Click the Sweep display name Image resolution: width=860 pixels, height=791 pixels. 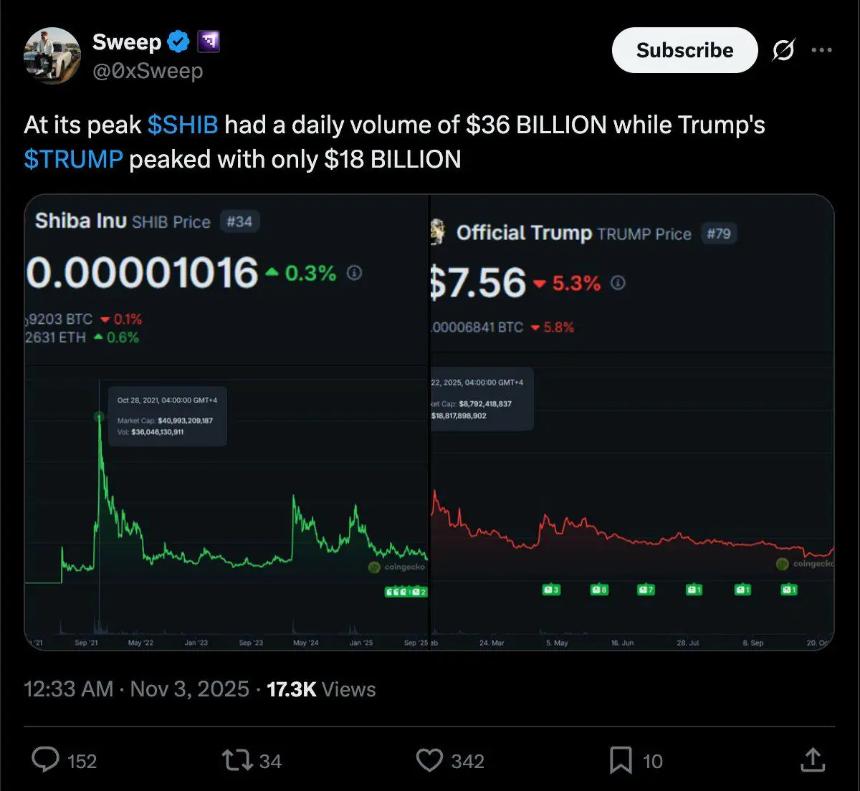126,42
